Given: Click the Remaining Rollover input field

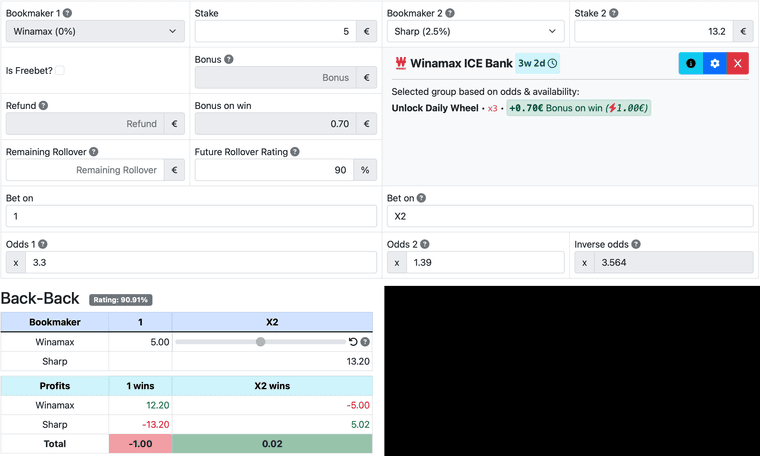Looking at the screenshot, I should pyautogui.click(x=85, y=170).
